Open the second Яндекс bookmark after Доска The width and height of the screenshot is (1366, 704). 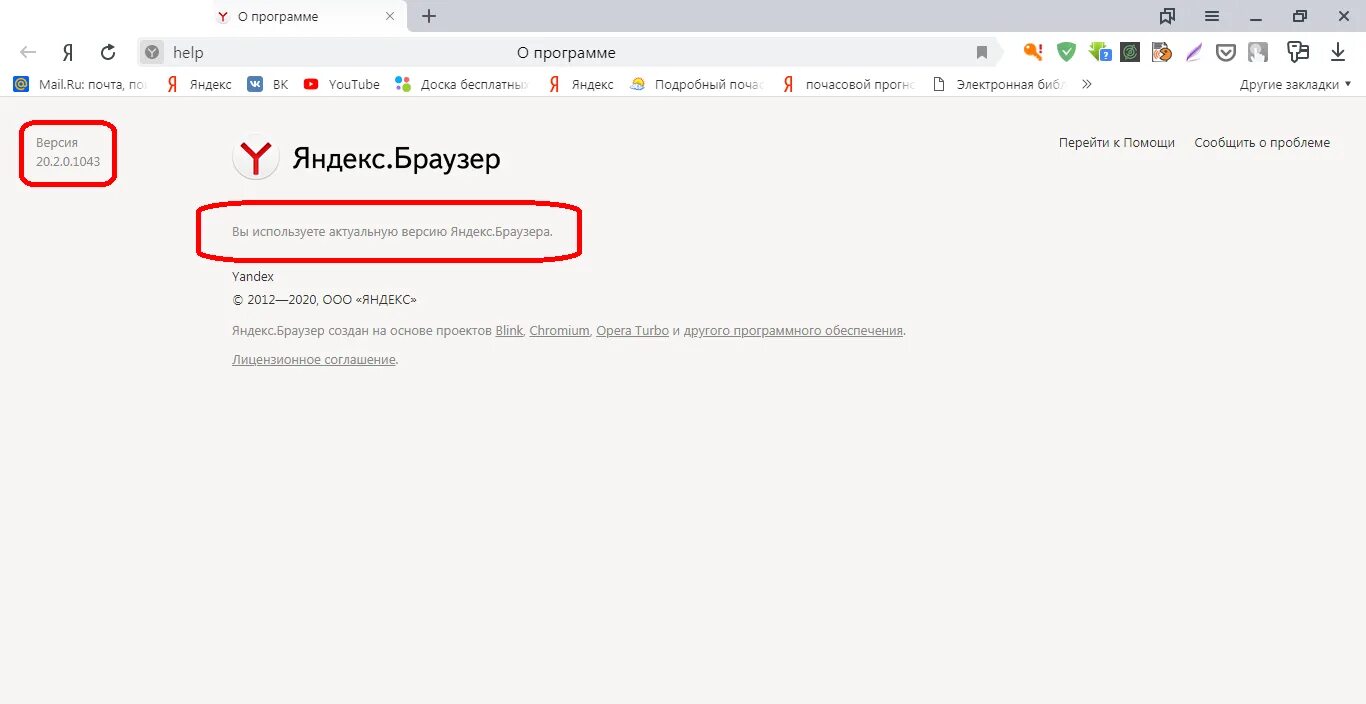point(581,85)
